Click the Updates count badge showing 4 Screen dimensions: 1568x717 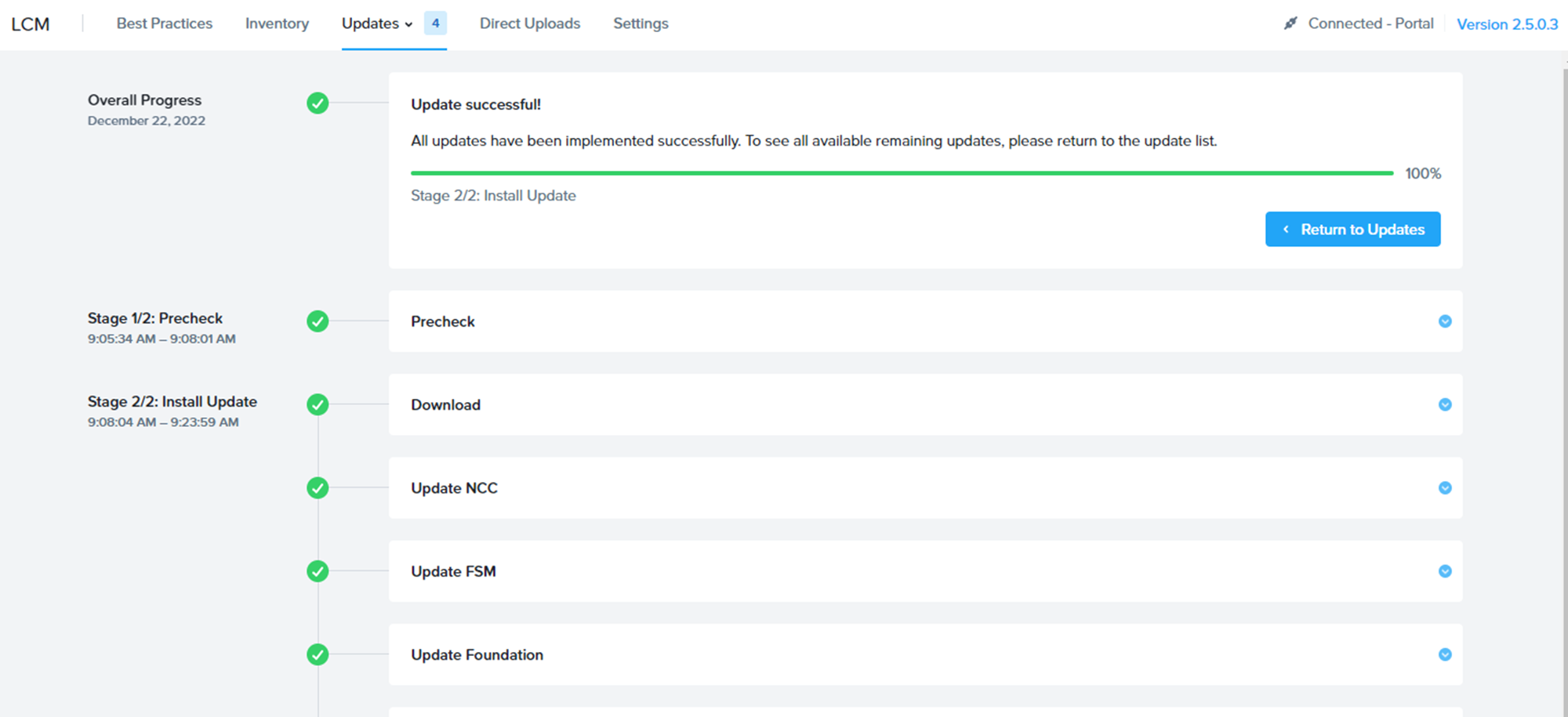coord(435,24)
